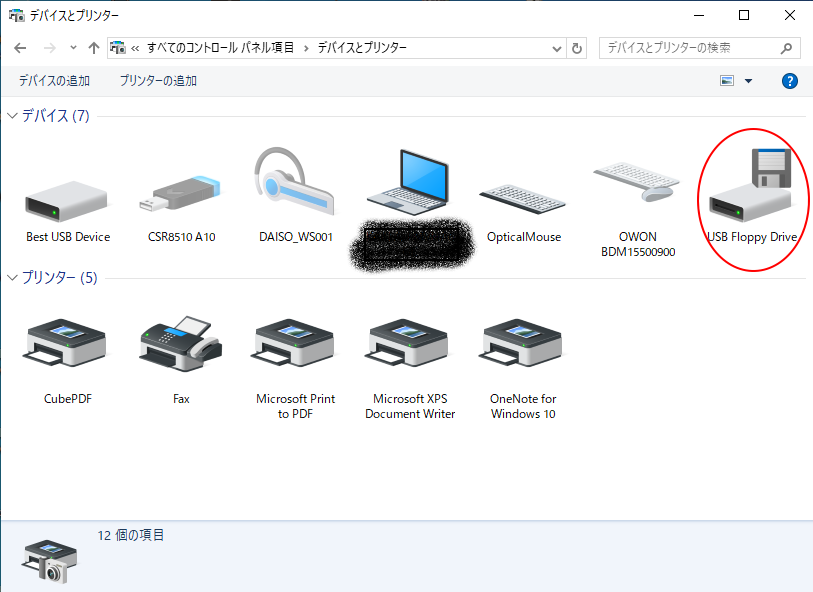Click the Best USB Device label
Viewport: 813px width, 592px height.
(x=68, y=237)
